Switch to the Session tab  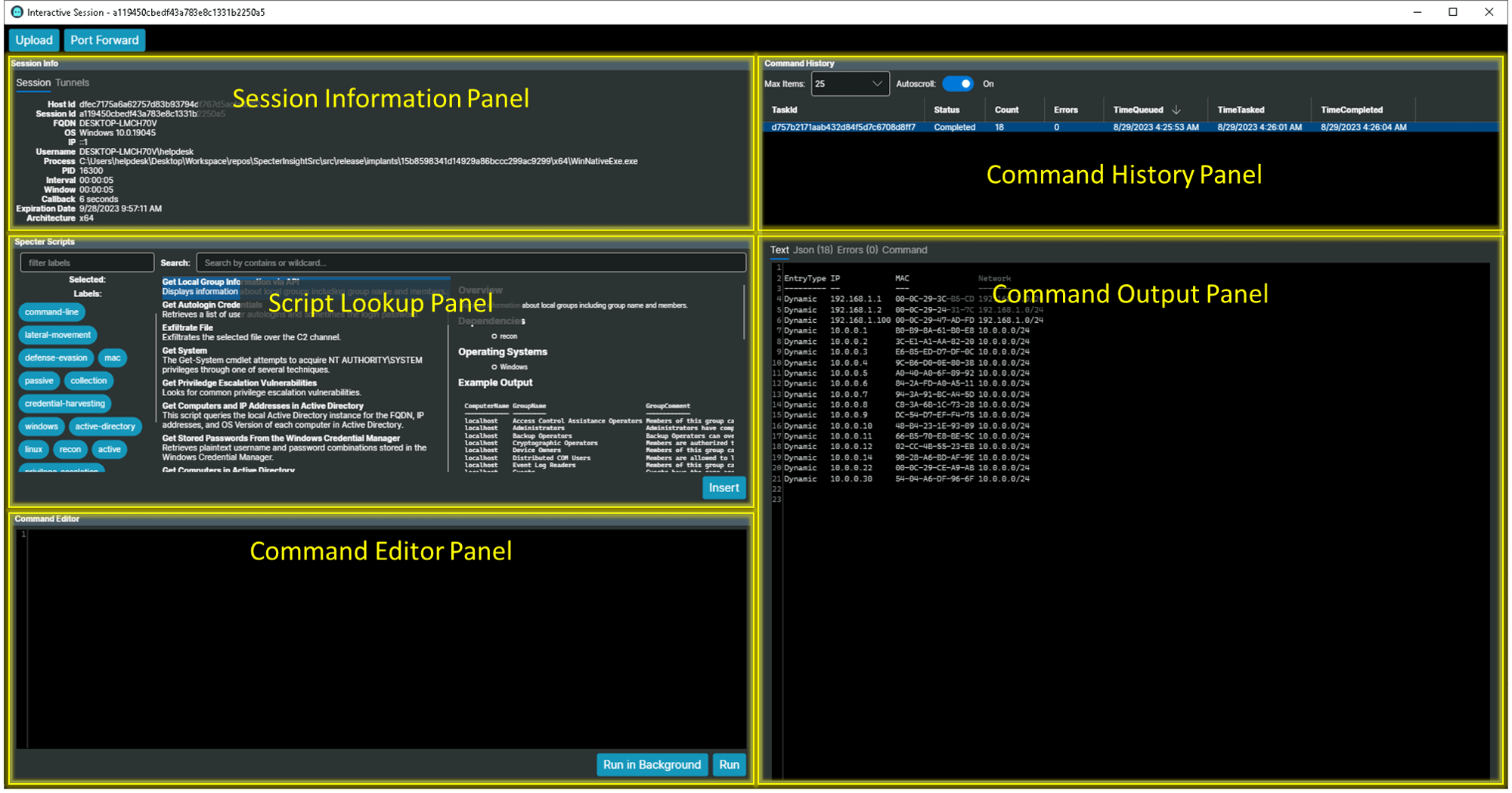[x=33, y=83]
